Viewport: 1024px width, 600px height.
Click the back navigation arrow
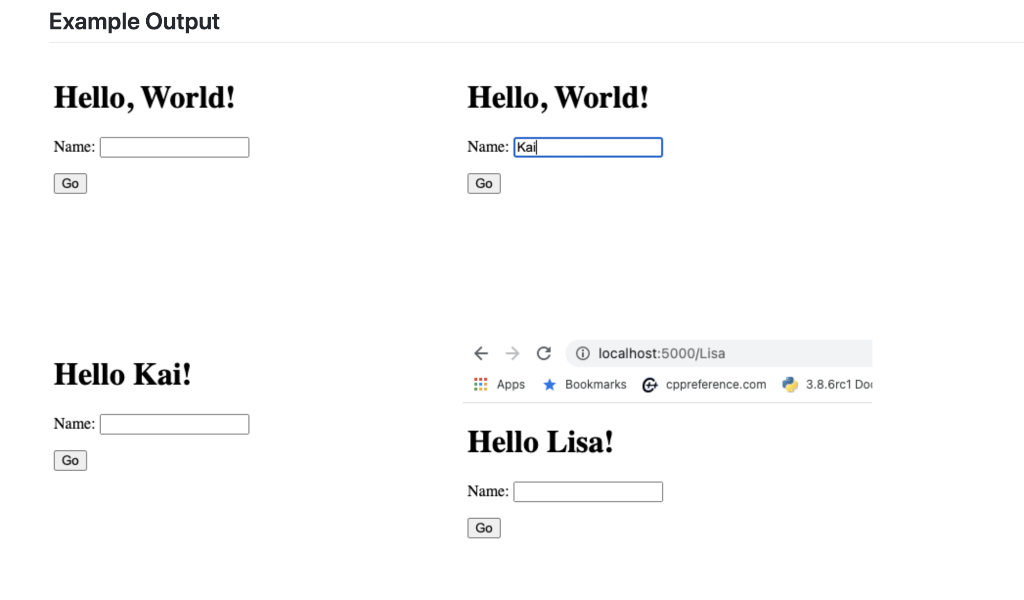point(481,353)
